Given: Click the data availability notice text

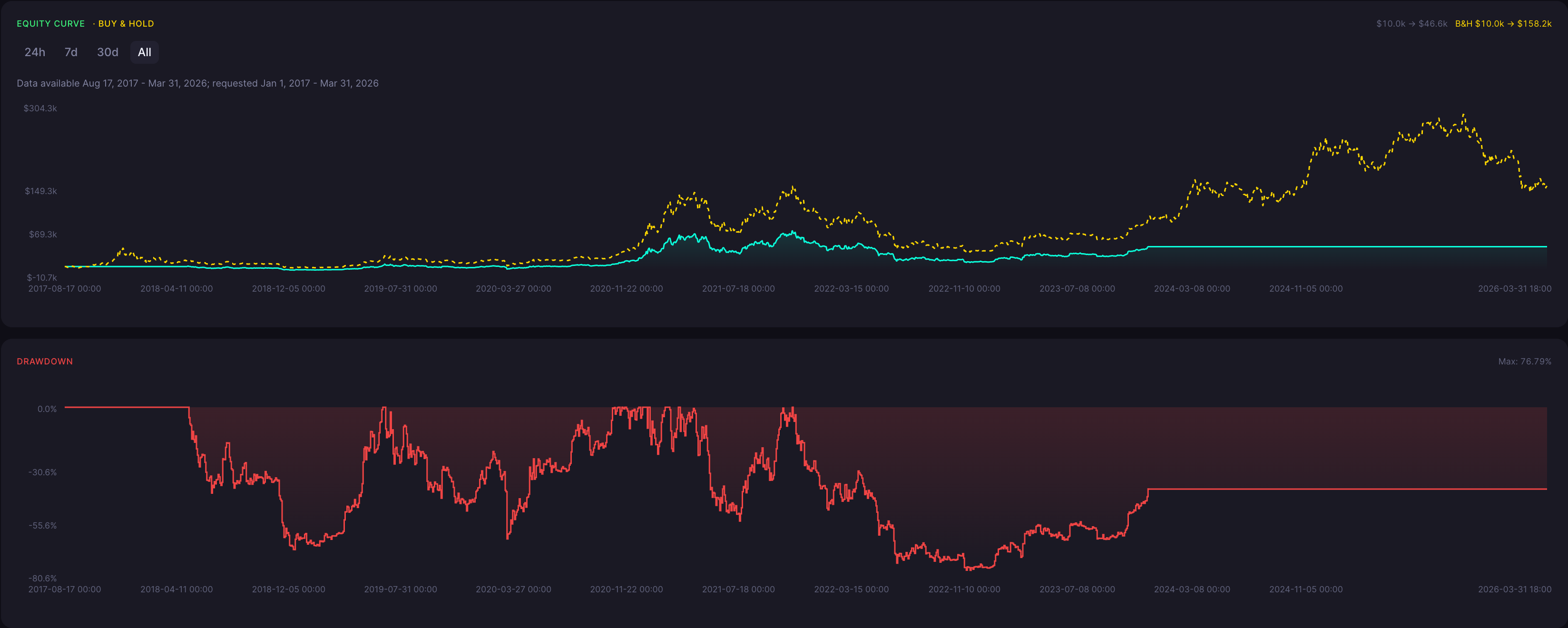Looking at the screenshot, I should point(197,83).
